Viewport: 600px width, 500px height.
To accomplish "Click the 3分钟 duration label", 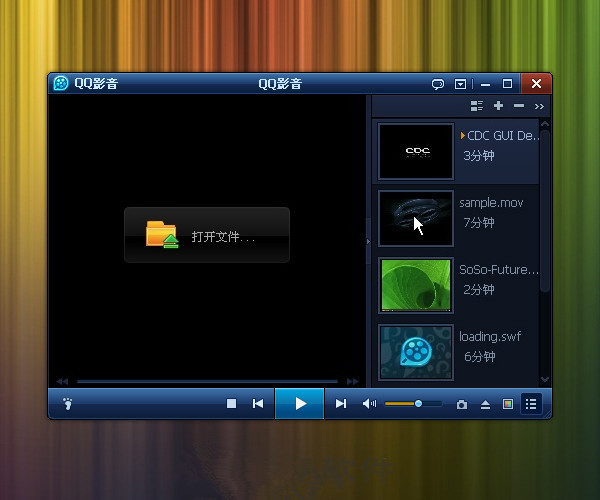I will click(479, 156).
